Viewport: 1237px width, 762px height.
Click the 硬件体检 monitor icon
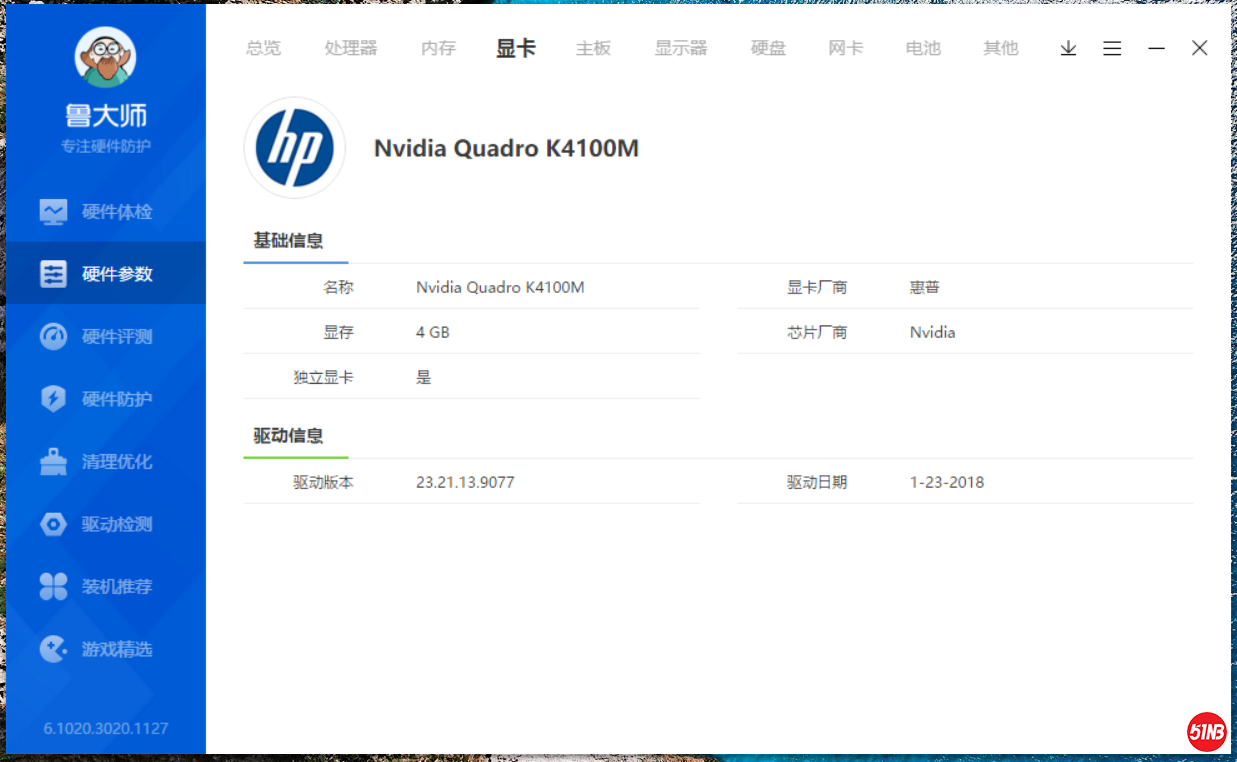click(53, 212)
